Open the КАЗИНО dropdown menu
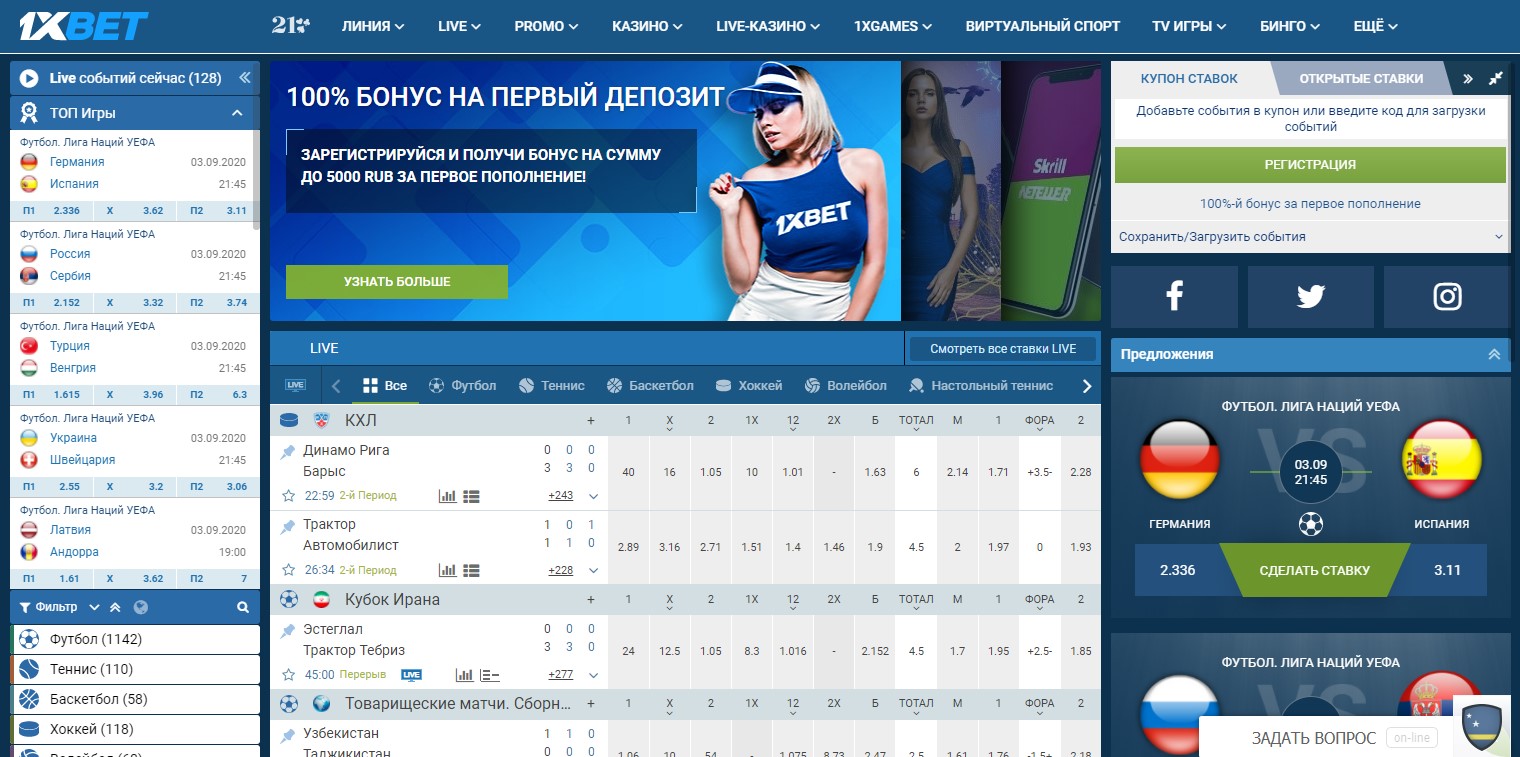 tap(645, 26)
